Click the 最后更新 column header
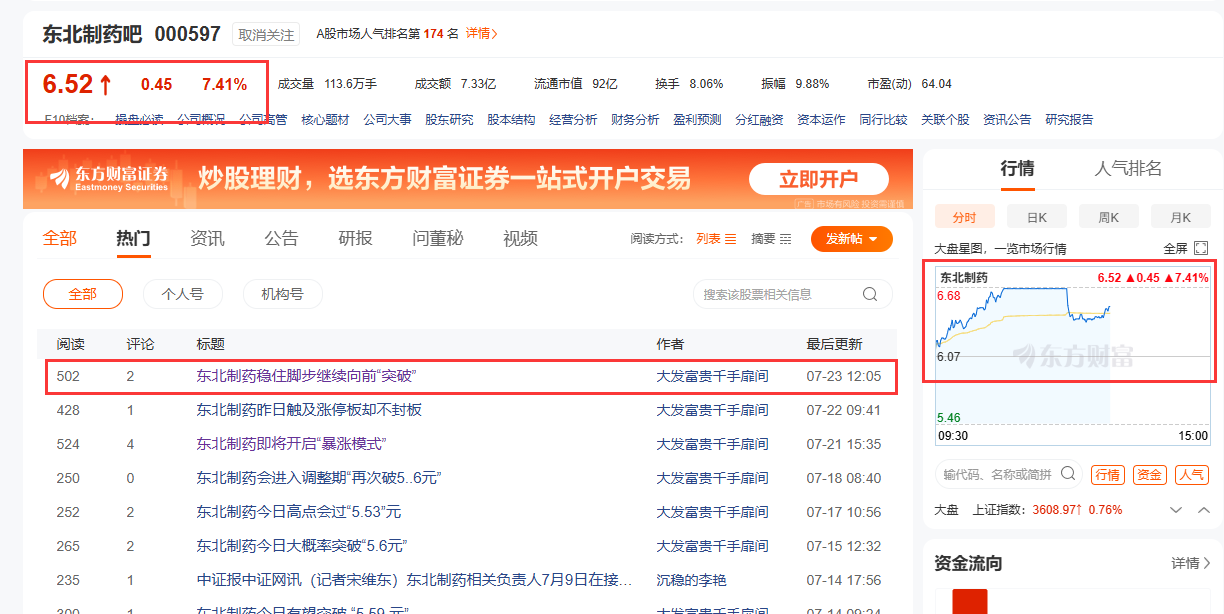1224x614 pixels. click(x=834, y=344)
